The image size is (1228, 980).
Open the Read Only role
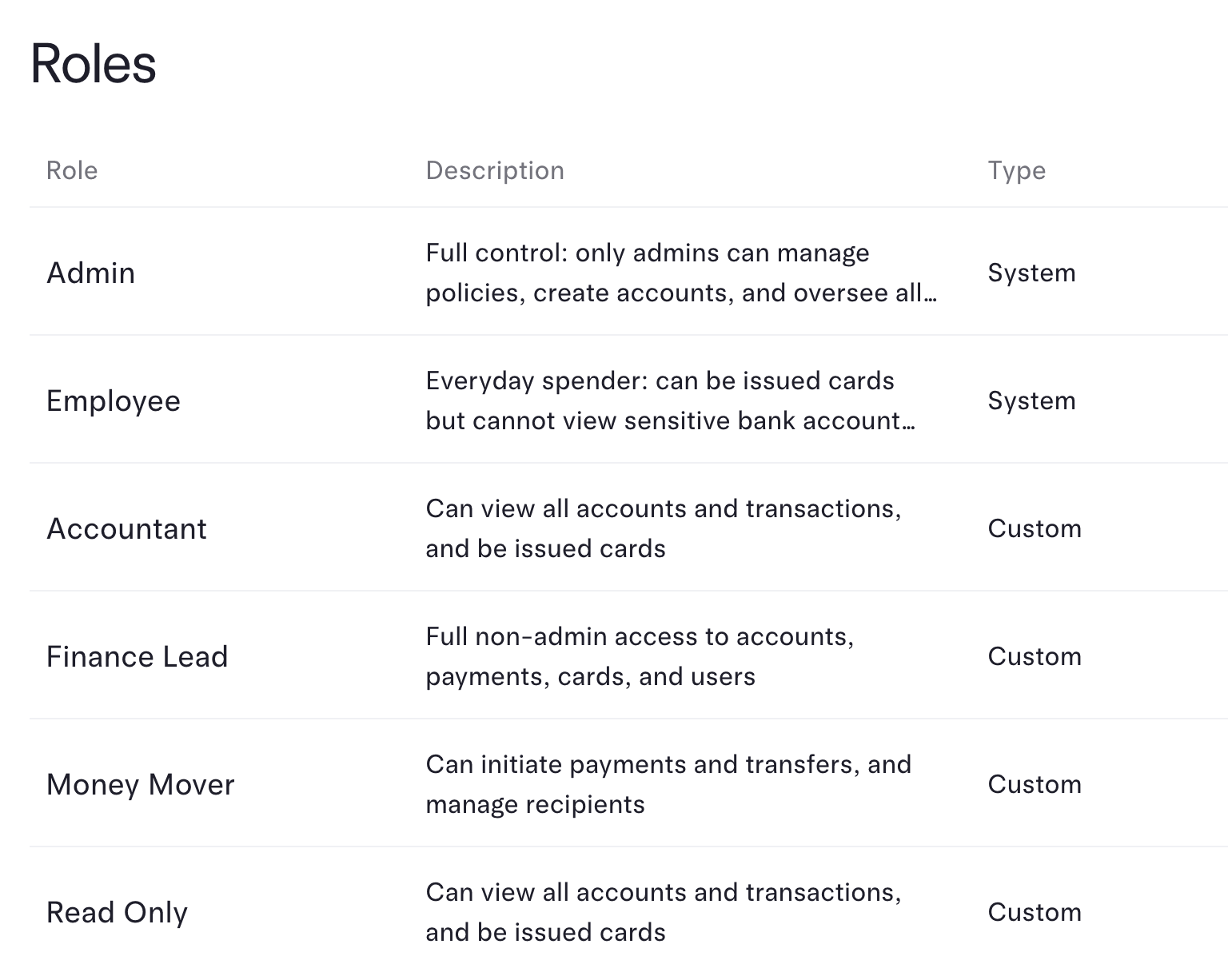(117, 912)
